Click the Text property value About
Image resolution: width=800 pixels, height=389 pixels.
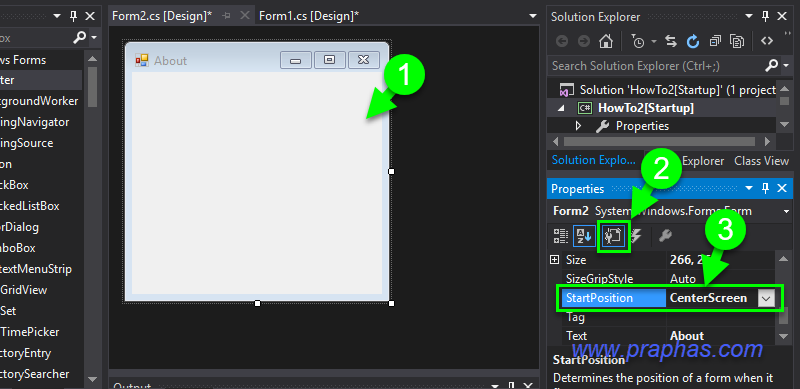tap(687, 336)
